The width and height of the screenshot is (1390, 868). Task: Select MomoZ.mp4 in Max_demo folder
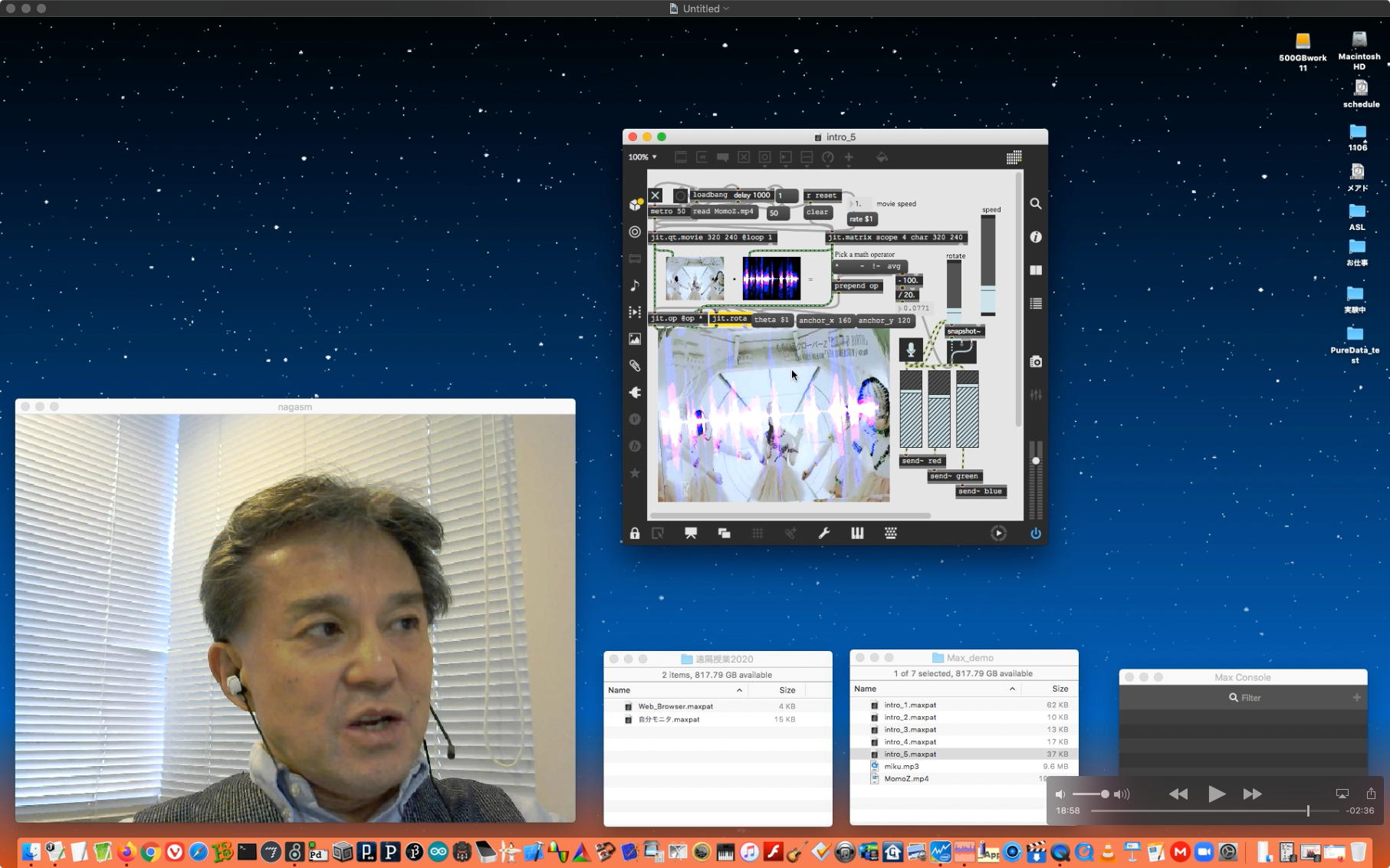906,779
